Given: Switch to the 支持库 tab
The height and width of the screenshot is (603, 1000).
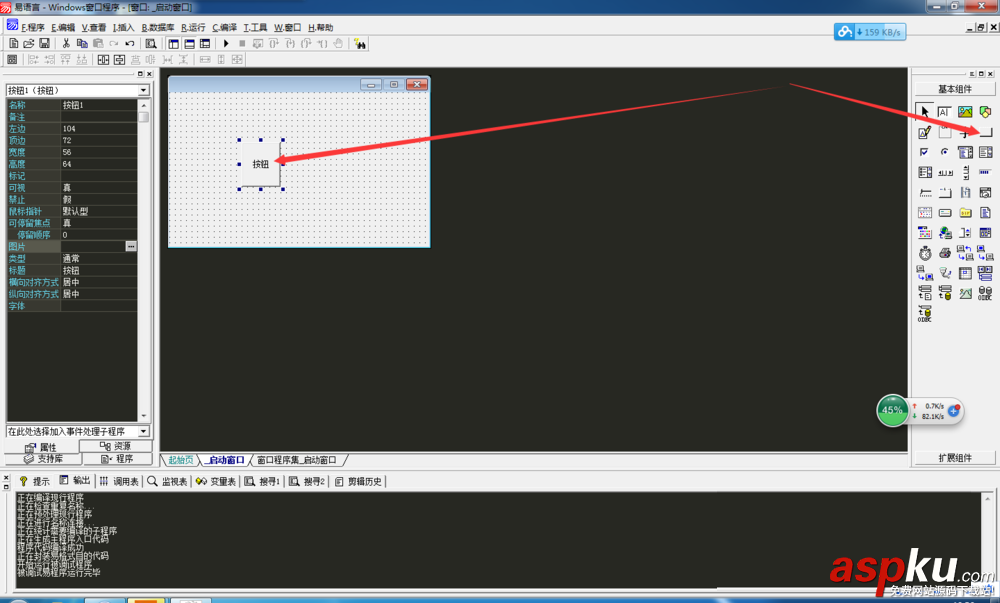Looking at the screenshot, I should [43, 459].
